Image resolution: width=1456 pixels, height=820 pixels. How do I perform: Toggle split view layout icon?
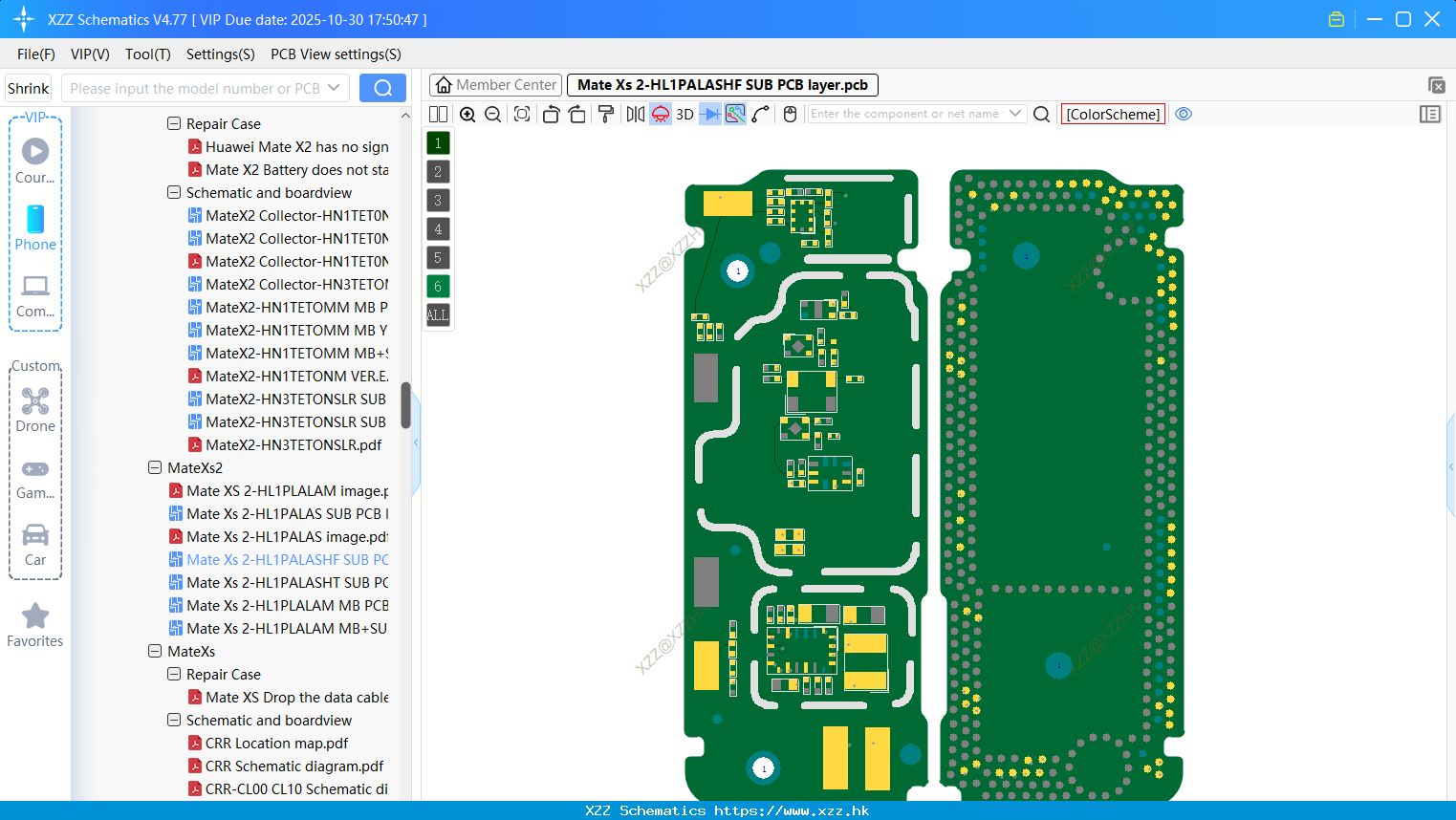tap(438, 114)
